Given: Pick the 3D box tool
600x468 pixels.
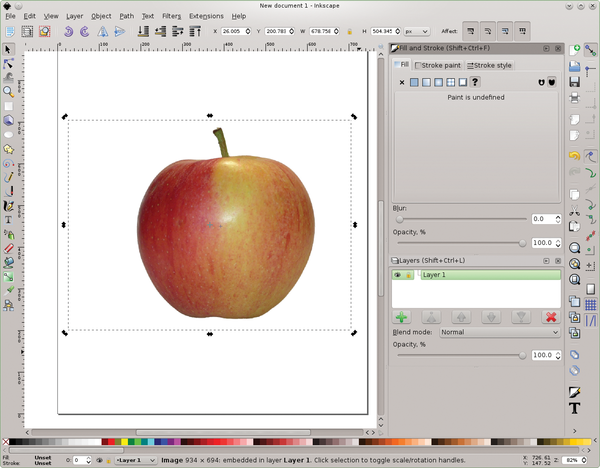Looking at the screenshot, I should point(8,120).
